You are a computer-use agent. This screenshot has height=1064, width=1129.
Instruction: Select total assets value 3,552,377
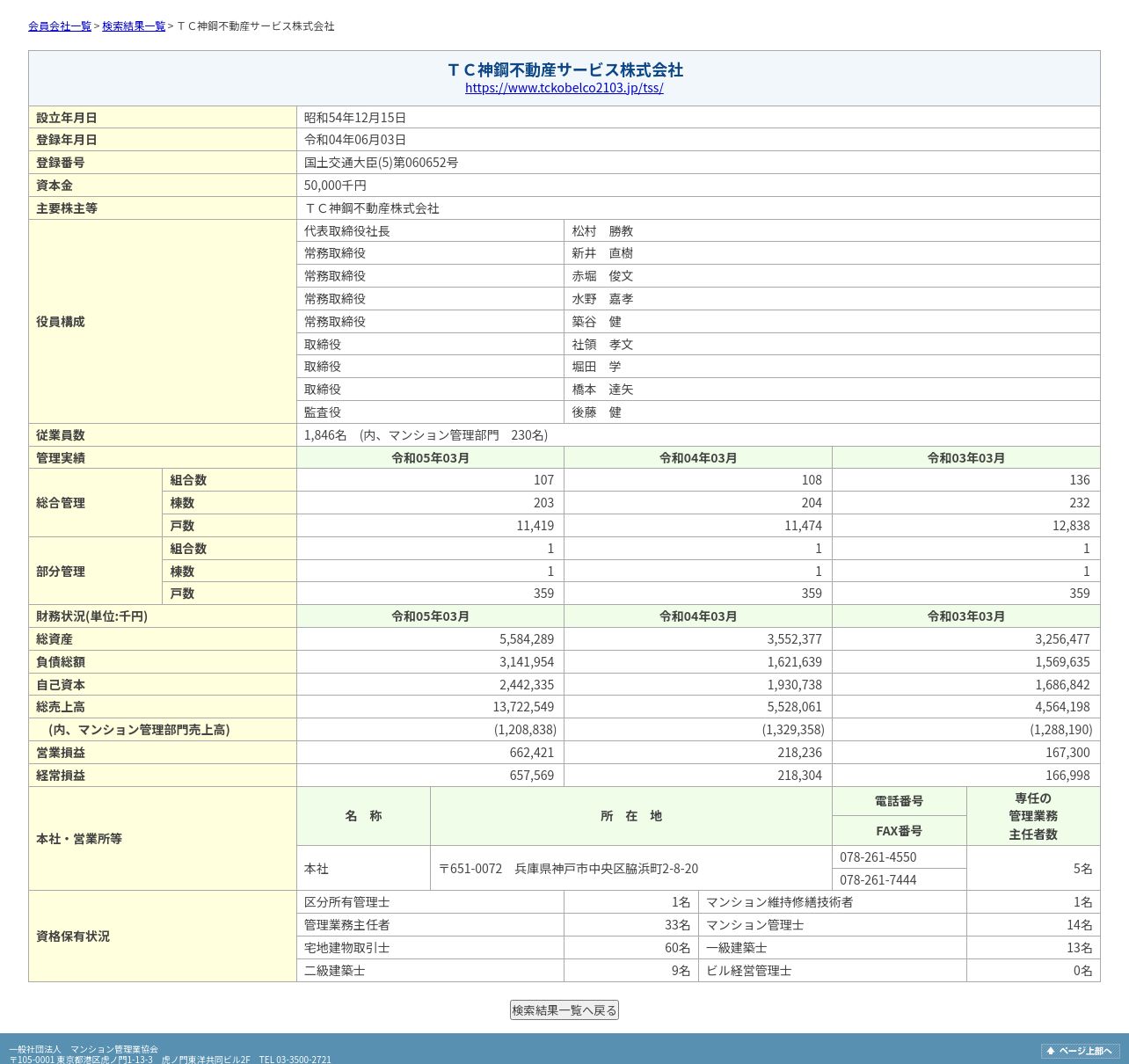pyautogui.click(x=795, y=639)
